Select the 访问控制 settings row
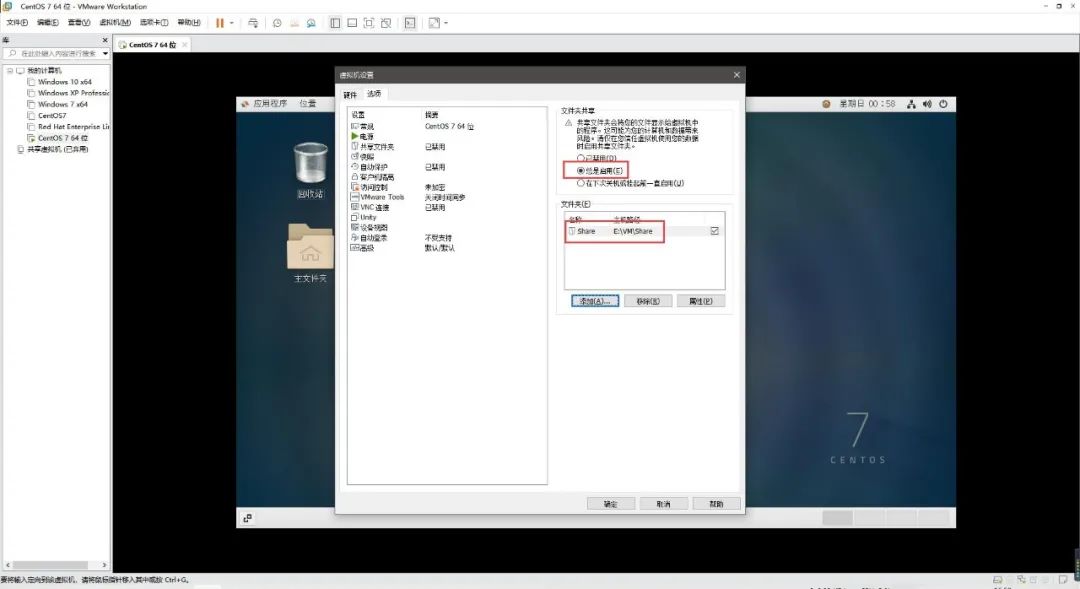Image resolution: width=1080 pixels, height=589 pixels. coord(446,187)
